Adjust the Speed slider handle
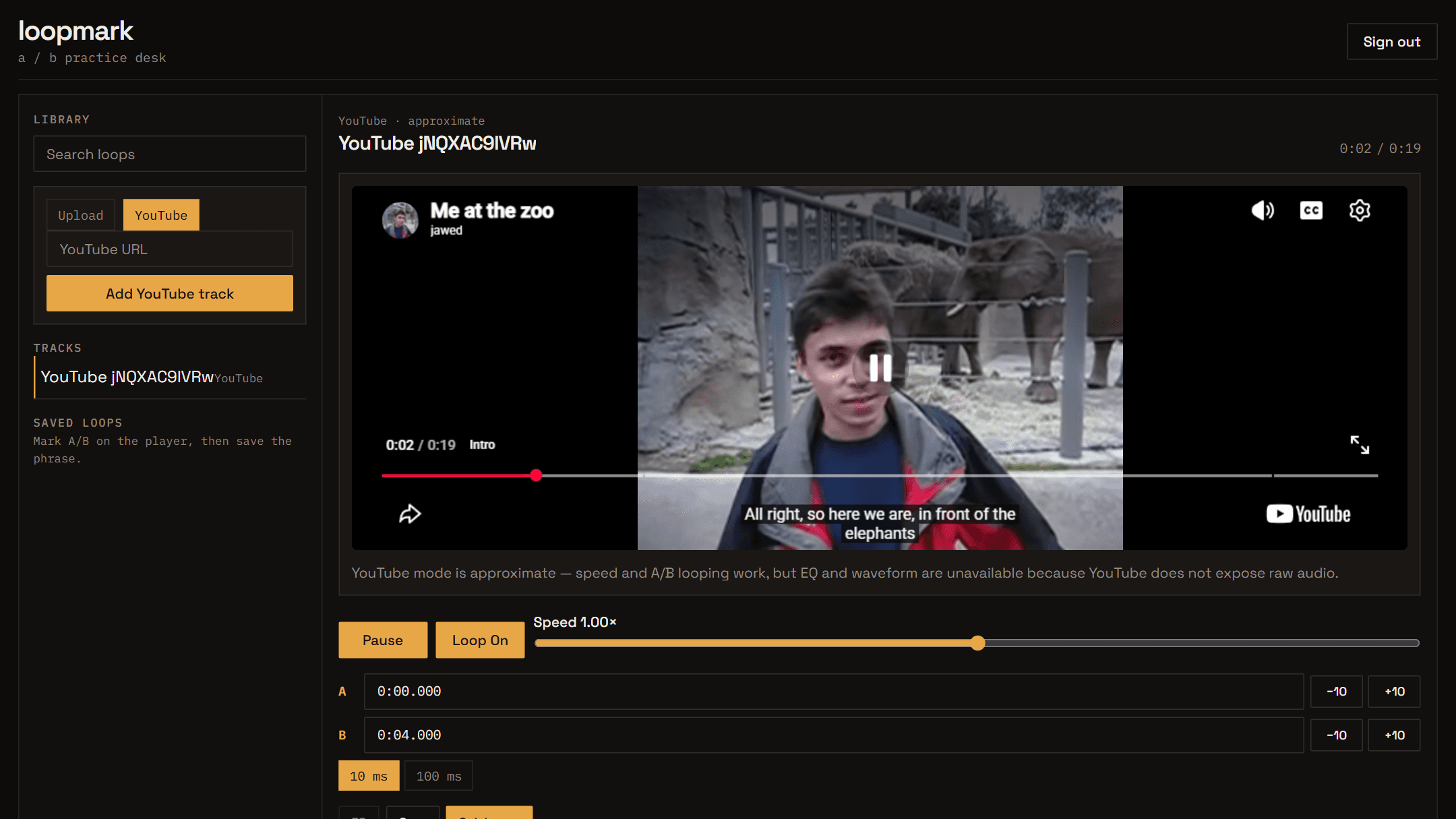The width and height of the screenshot is (1456, 819). click(978, 643)
